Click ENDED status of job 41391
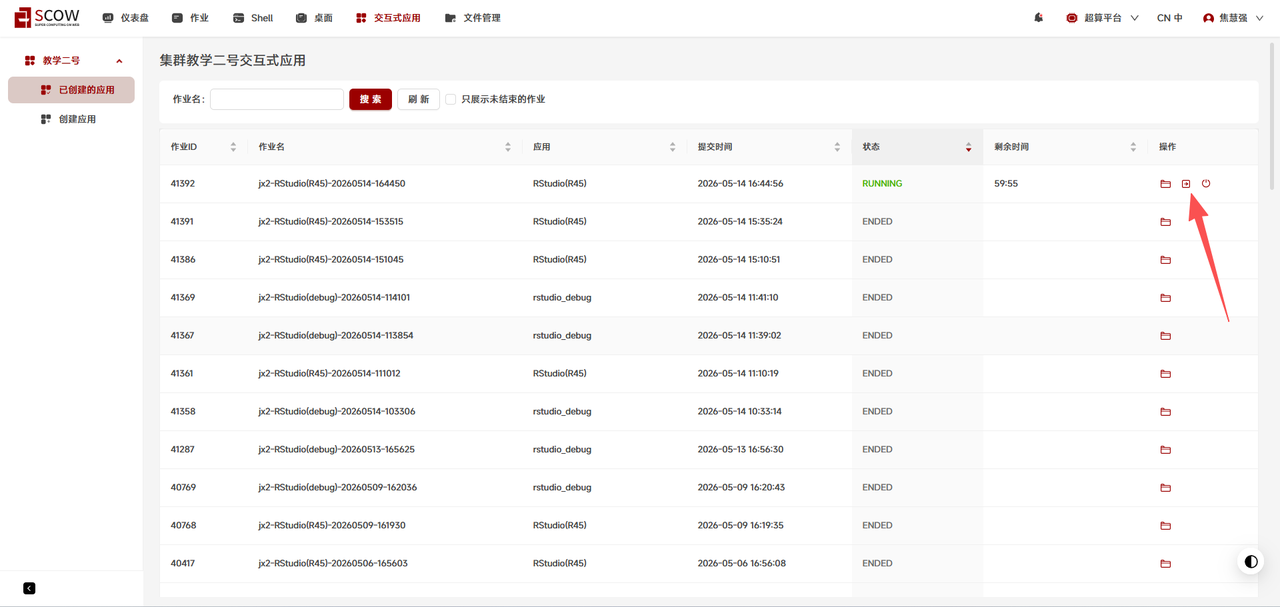Image resolution: width=1280 pixels, height=607 pixels. (877, 222)
